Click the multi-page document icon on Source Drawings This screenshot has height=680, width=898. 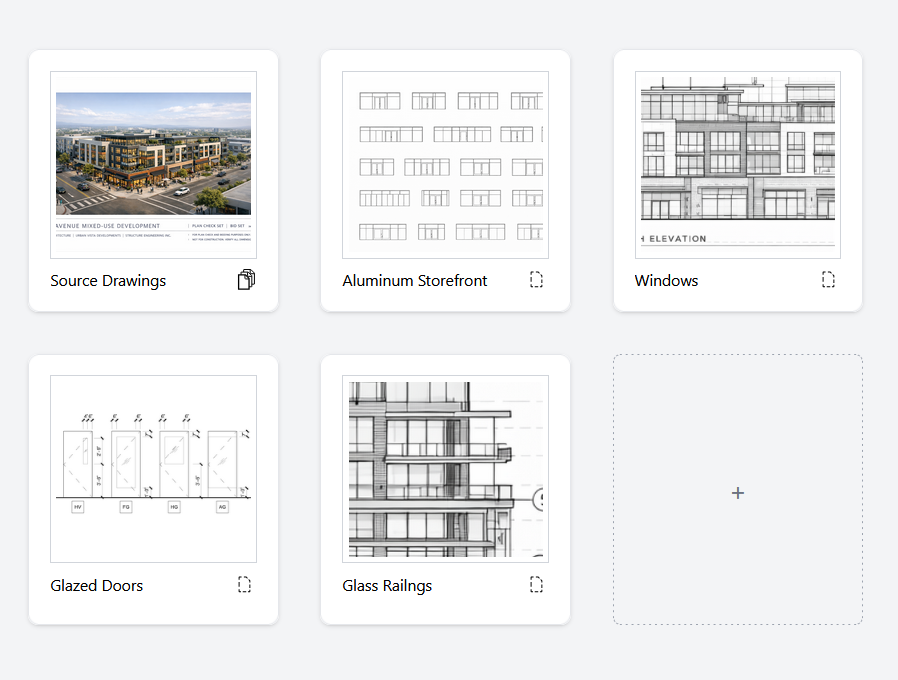tap(246, 280)
